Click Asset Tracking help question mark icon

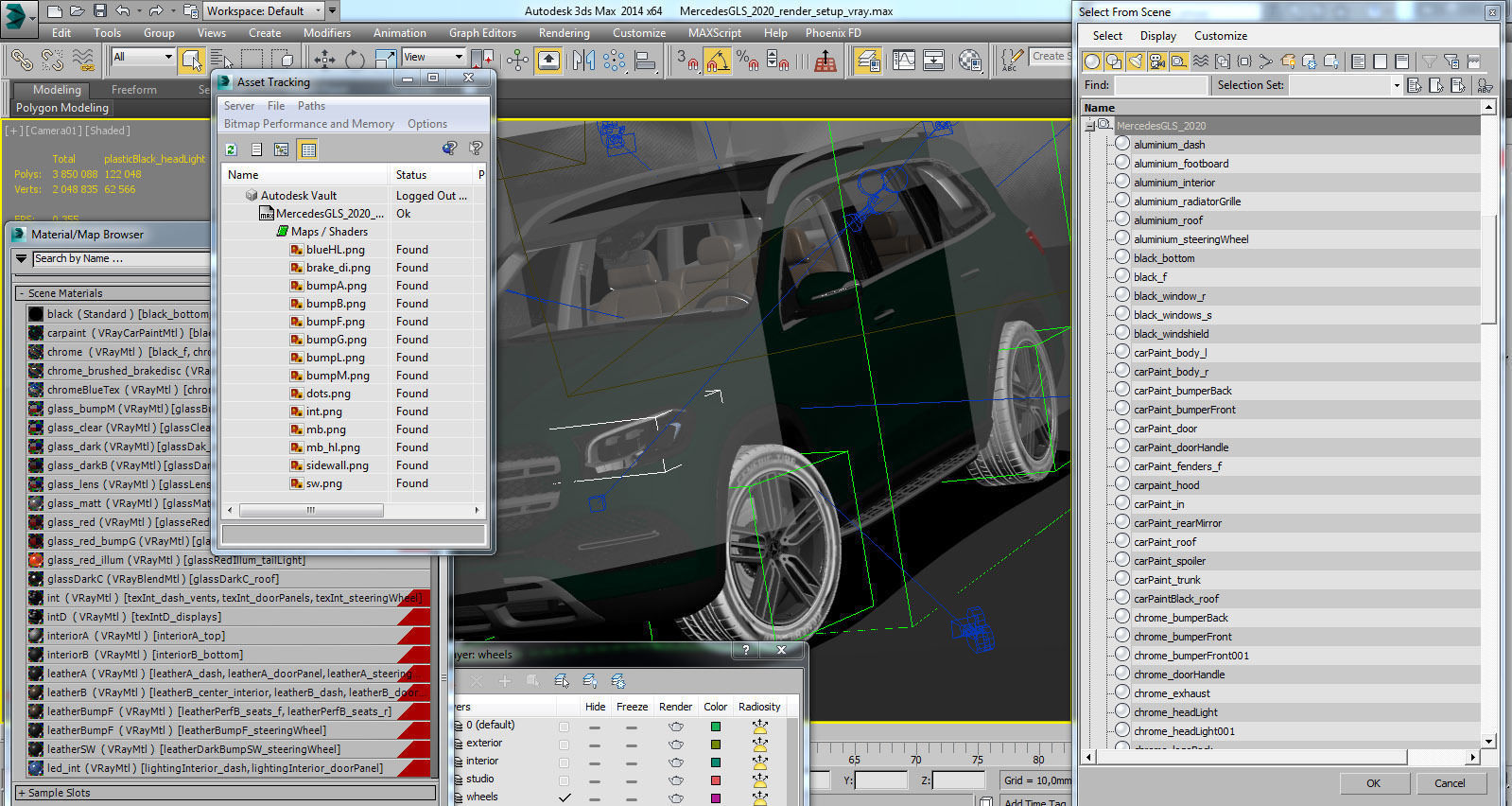point(476,149)
